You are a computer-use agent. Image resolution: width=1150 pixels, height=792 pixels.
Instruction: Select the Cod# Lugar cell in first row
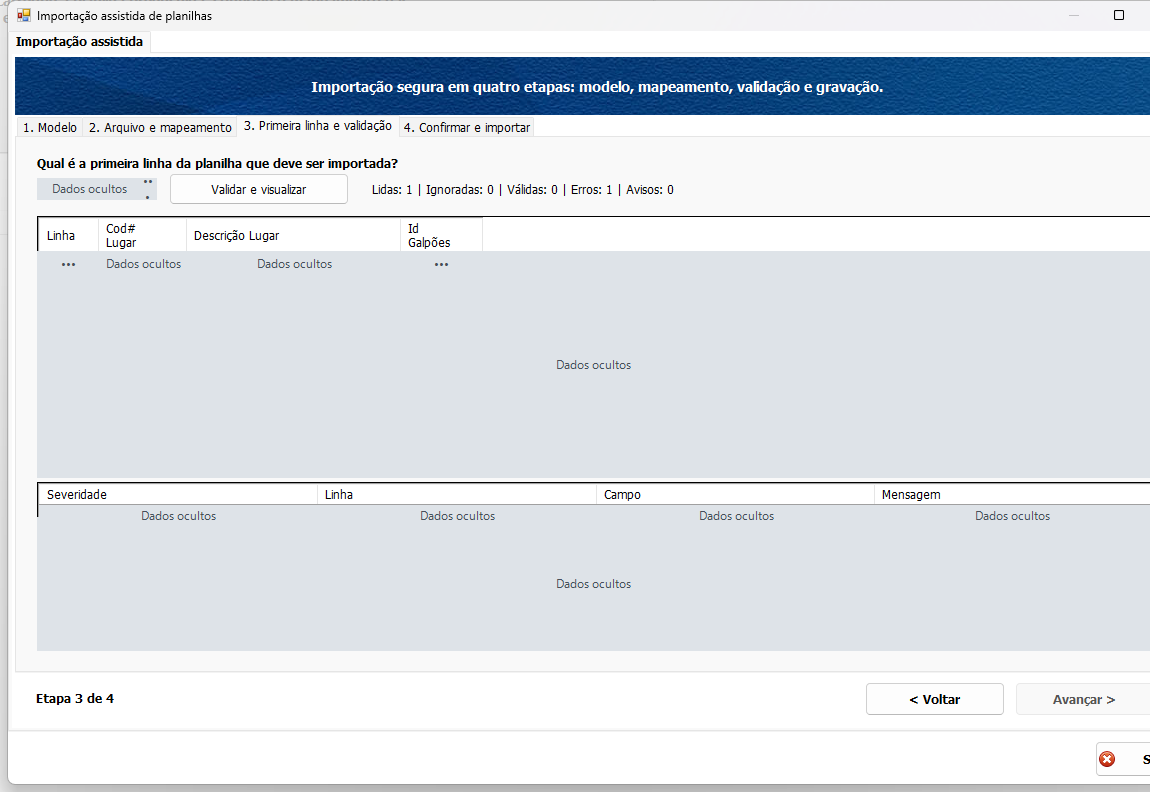tap(143, 264)
